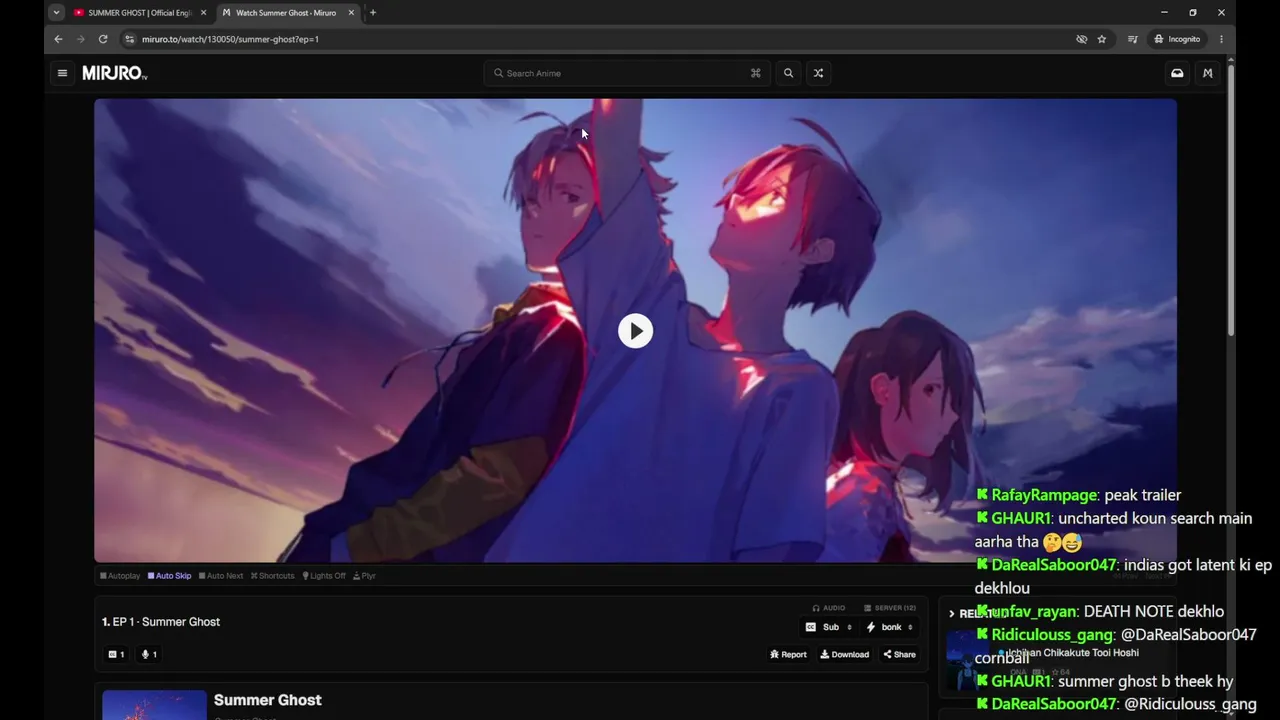This screenshot has height=720, width=1280.
Task: Switch to the SUMMER GHOST YouTube tab
Action: (x=139, y=13)
